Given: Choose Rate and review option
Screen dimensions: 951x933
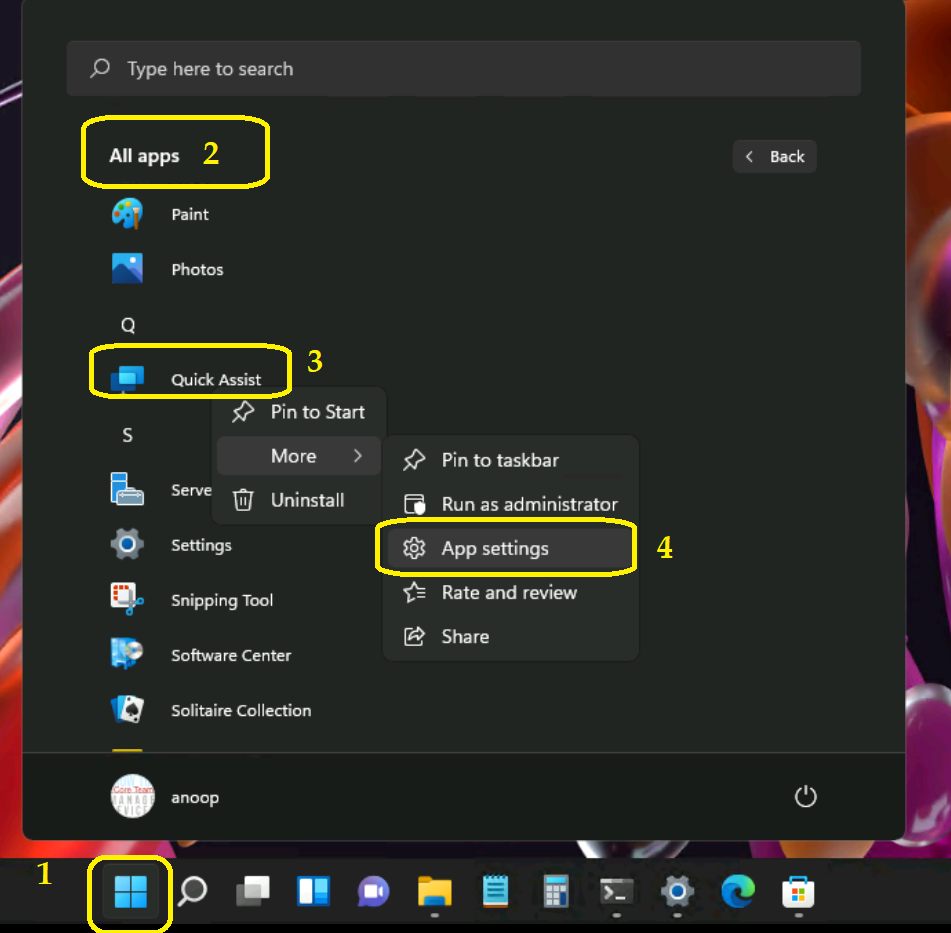Looking at the screenshot, I should (x=510, y=592).
